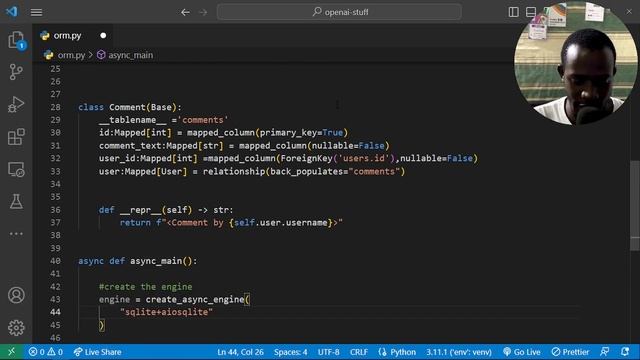Open Problems errors and warnings counter
This screenshot has height=360, width=640.
tap(46, 352)
